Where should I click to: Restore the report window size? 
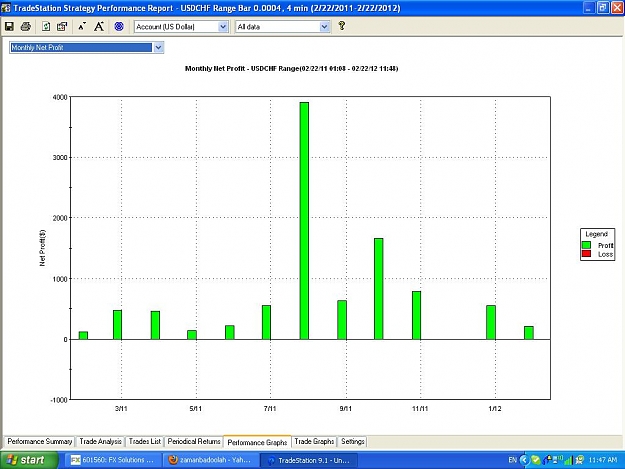click(x=603, y=8)
